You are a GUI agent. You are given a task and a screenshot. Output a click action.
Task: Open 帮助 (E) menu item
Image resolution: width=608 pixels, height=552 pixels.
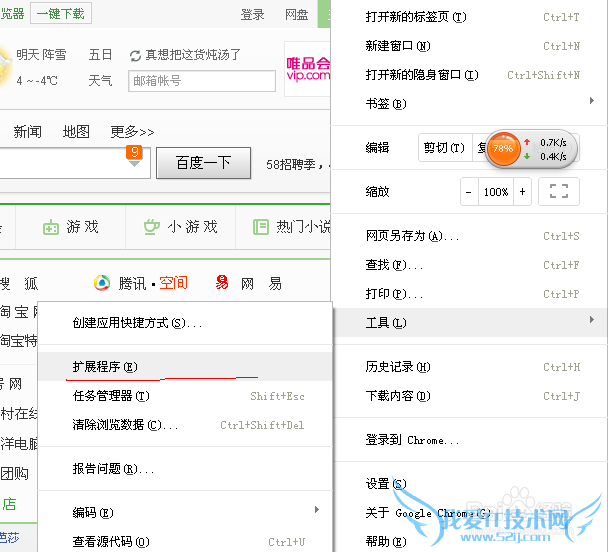click(x=470, y=541)
